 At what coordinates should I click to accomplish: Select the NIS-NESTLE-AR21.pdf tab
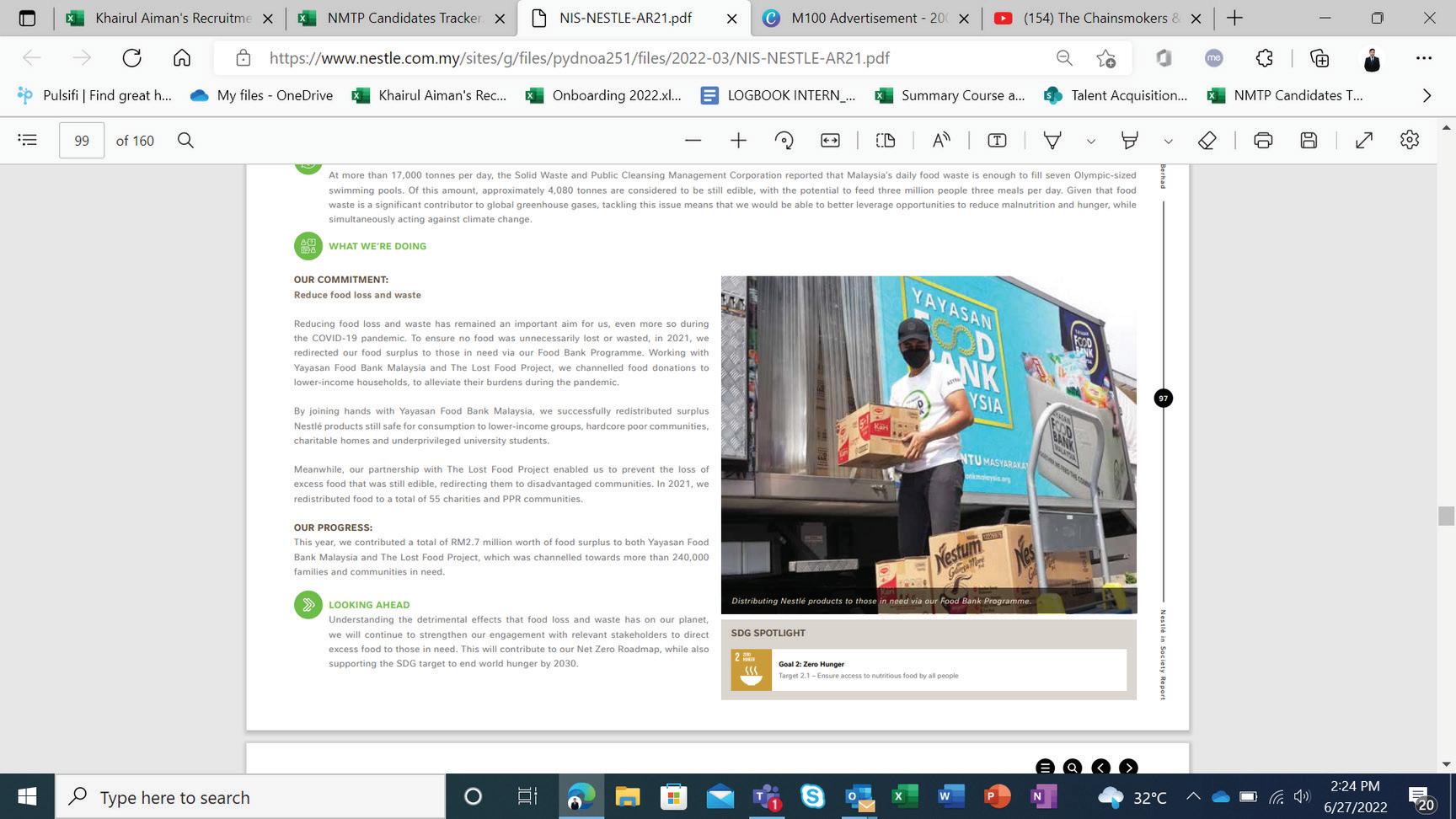[634, 18]
